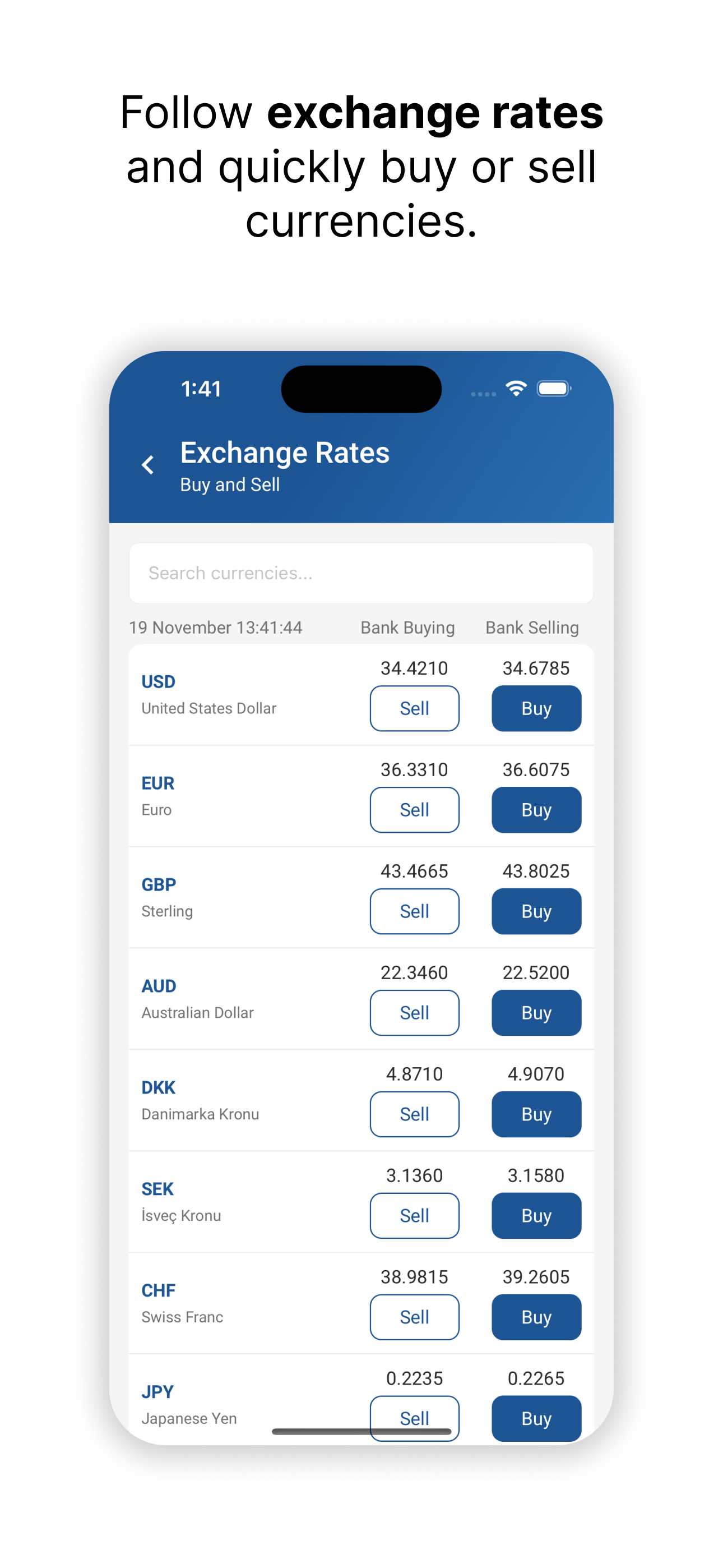The height and width of the screenshot is (1568, 723).
Task: Buy Swiss Franc CHF
Action: pyautogui.click(x=536, y=1317)
